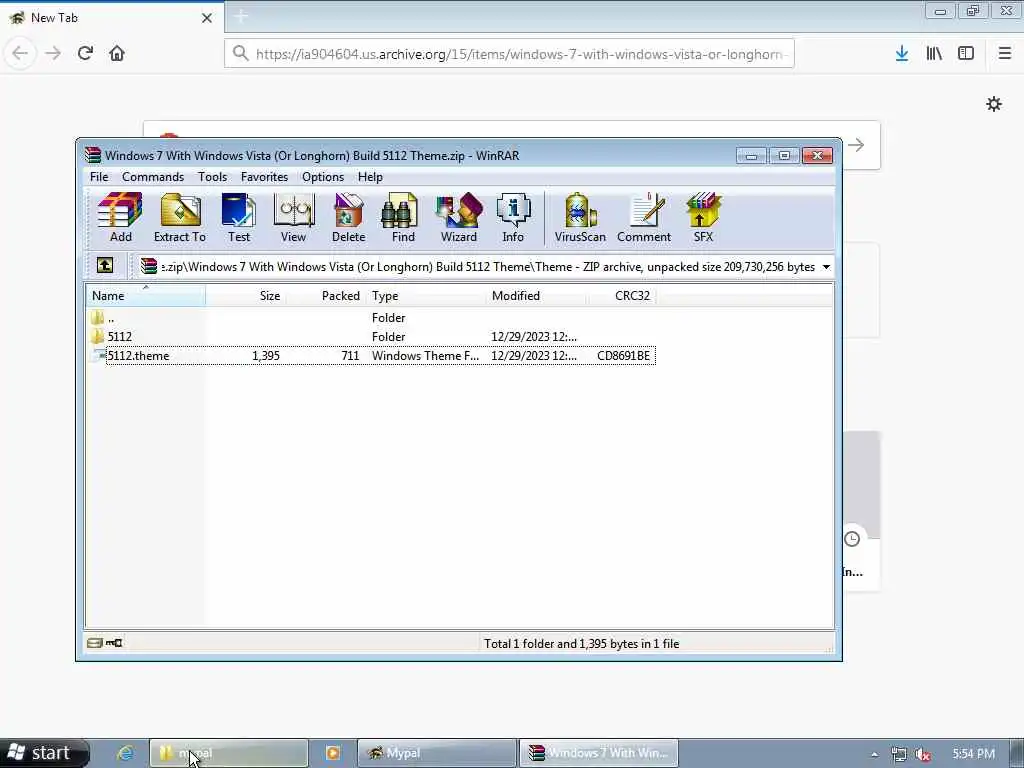
Task: Click the browser URL address bar
Action: (x=509, y=54)
